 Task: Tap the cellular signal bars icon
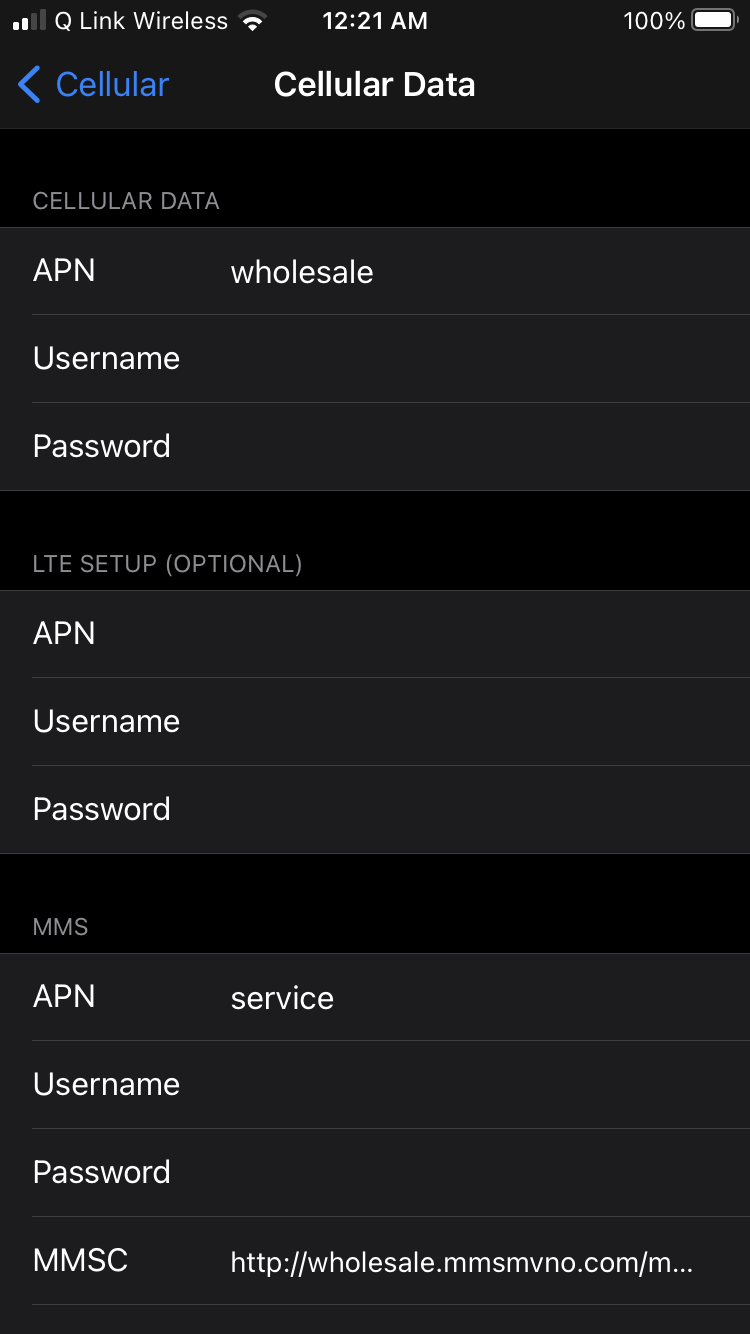click(x=29, y=21)
